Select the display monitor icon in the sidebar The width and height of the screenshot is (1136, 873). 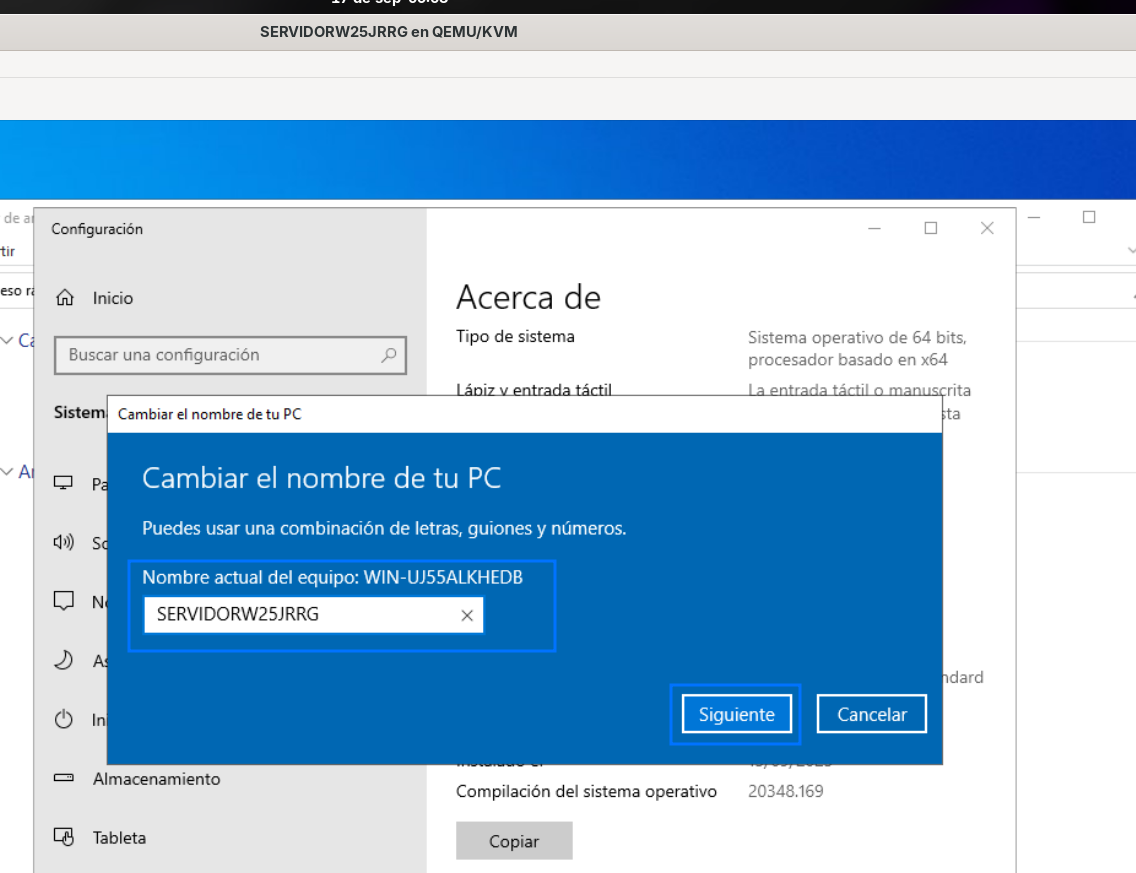coord(64,483)
